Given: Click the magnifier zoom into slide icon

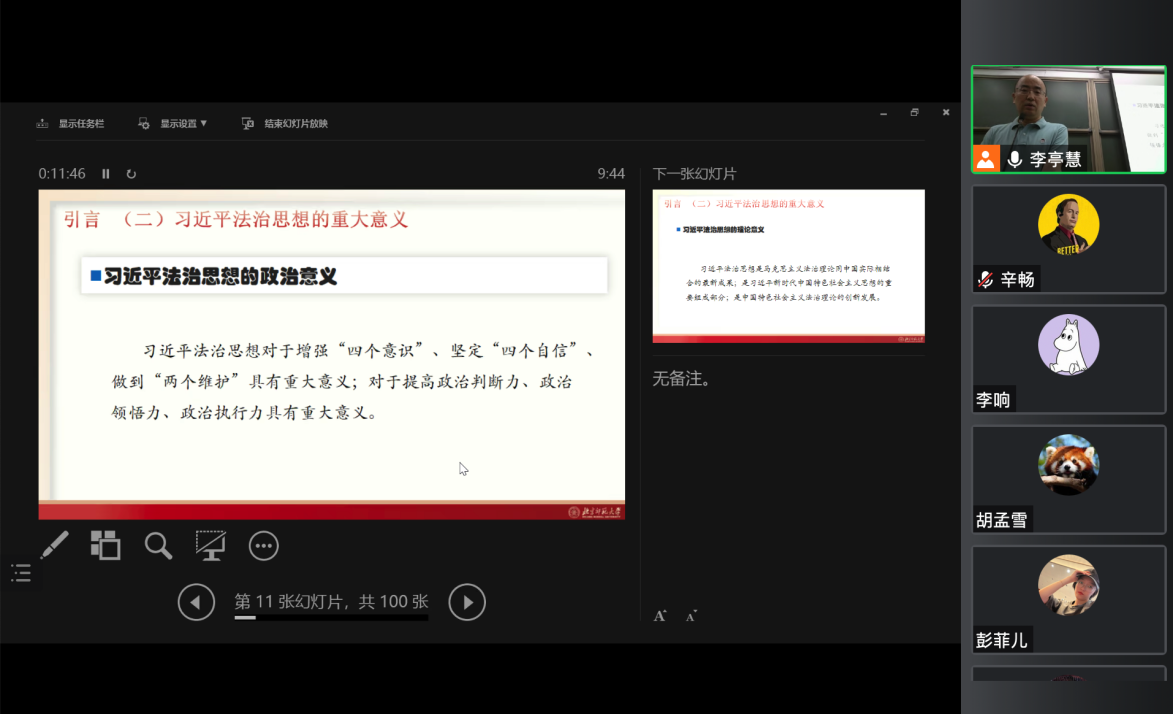Looking at the screenshot, I should click(x=158, y=545).
